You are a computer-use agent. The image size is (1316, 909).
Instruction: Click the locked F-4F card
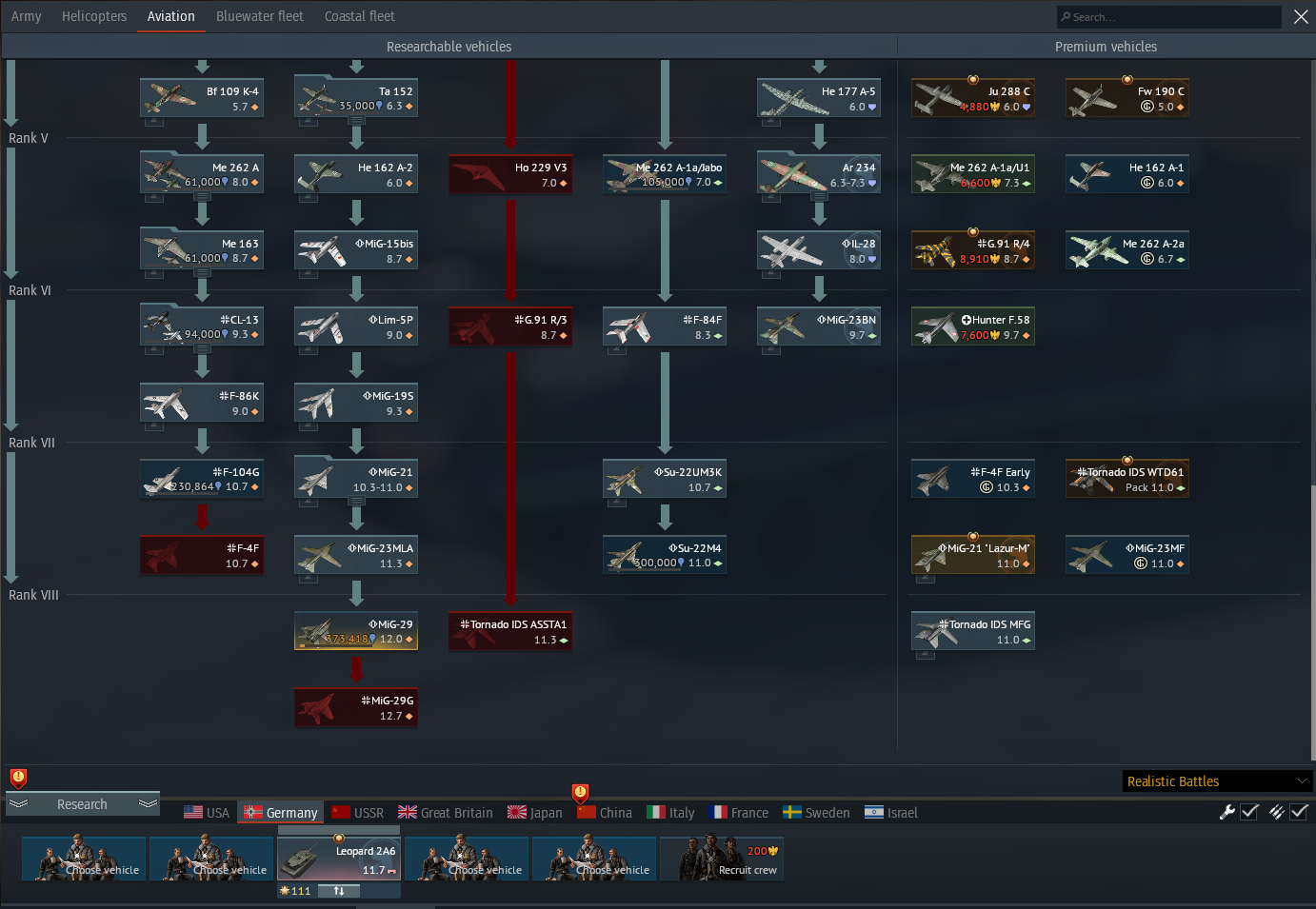pyautogui.click(x=202, y=555)
